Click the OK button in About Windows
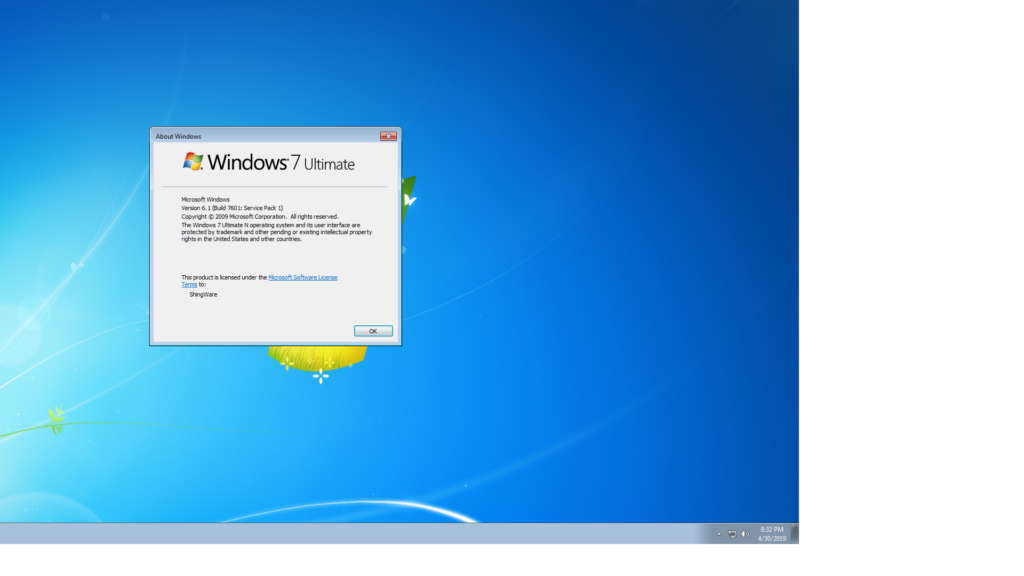The image size is (1024, 576). pyautogui.click(x=373, y=331)
